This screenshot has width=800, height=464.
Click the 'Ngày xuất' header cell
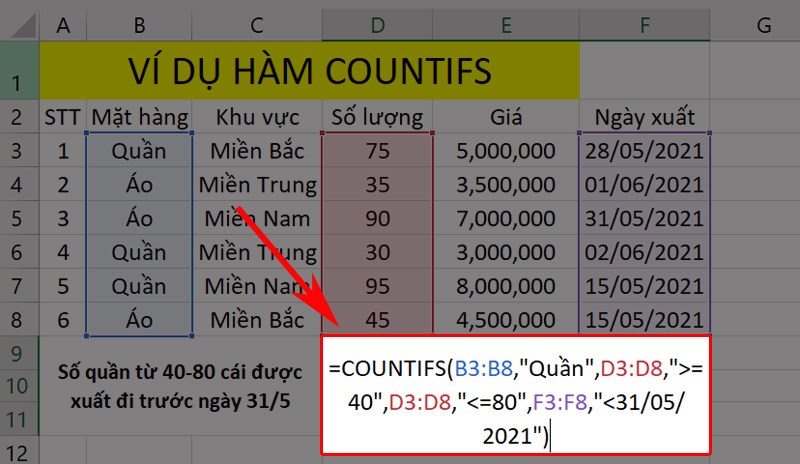(645, 117)
